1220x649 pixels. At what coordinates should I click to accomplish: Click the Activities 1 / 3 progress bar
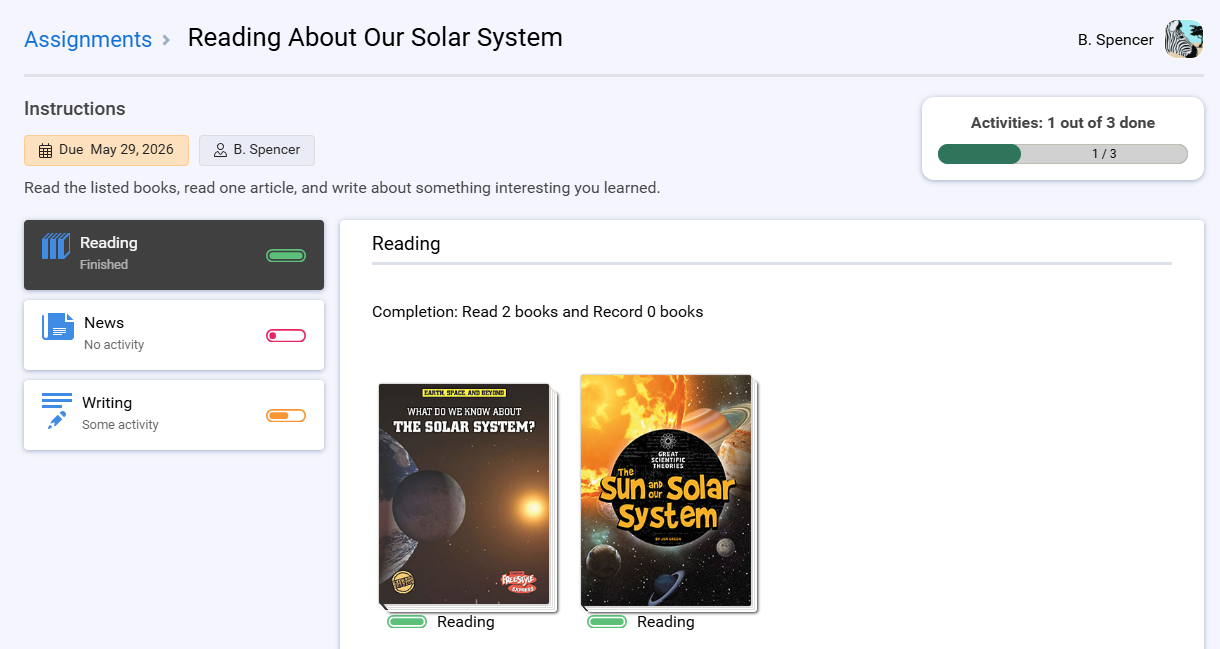1063,154
